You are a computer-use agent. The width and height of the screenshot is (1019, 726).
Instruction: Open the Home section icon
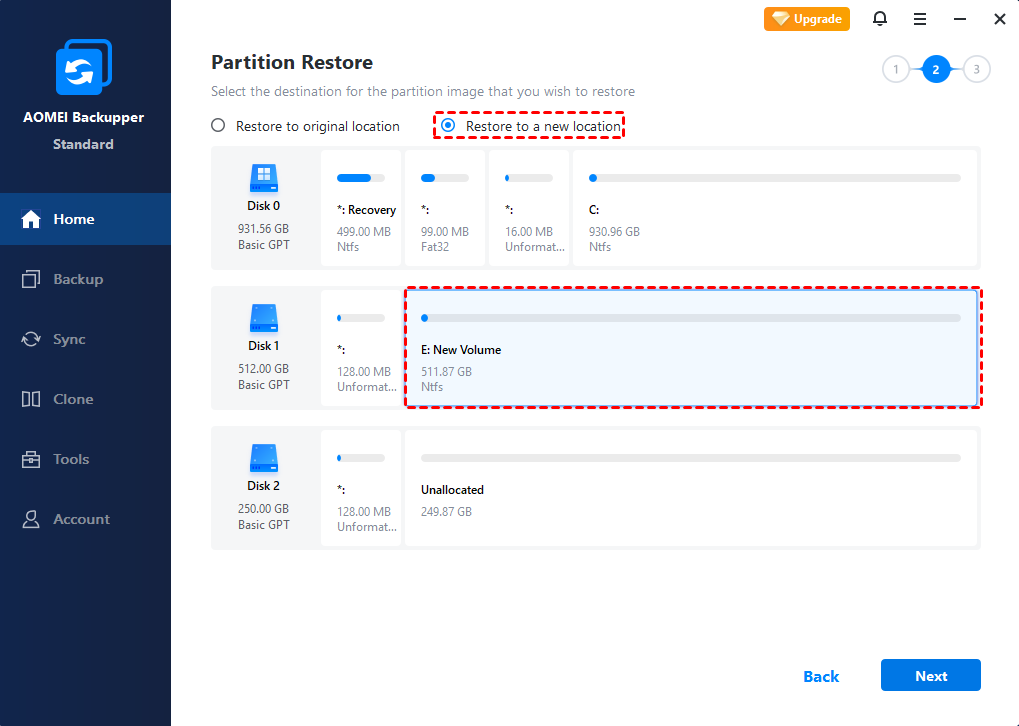pyautogui.click(x=31, y=219)
